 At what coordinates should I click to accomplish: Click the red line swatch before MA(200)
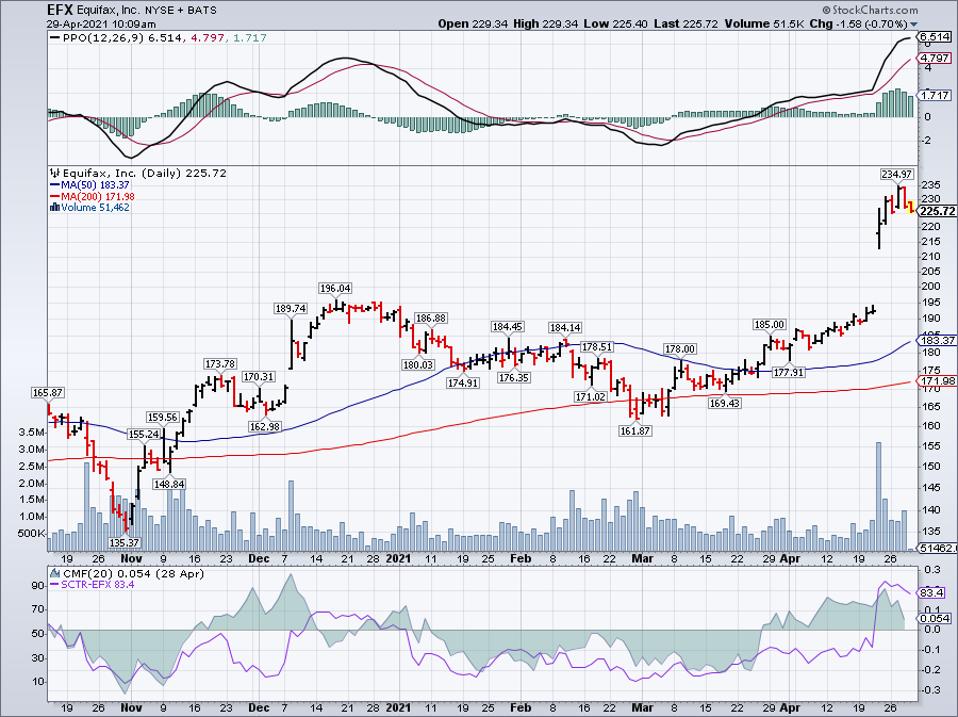tap(55, 197)
